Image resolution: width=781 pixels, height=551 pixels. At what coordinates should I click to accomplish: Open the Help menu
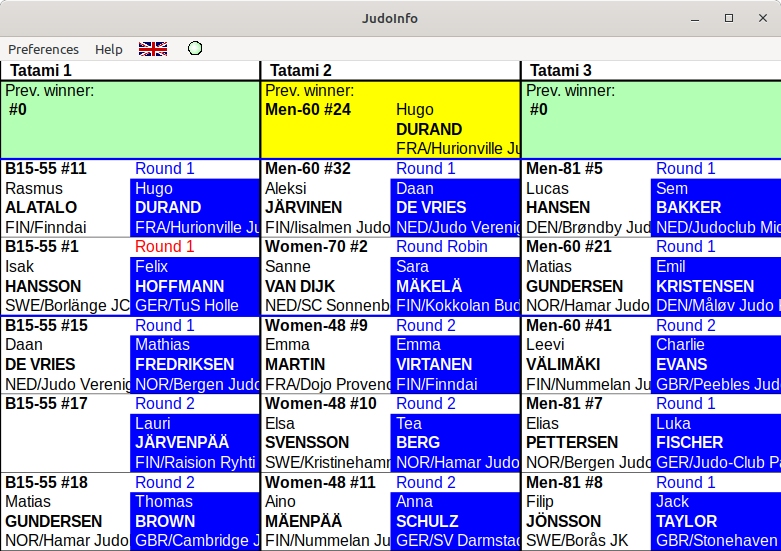[x=109, y=49]
